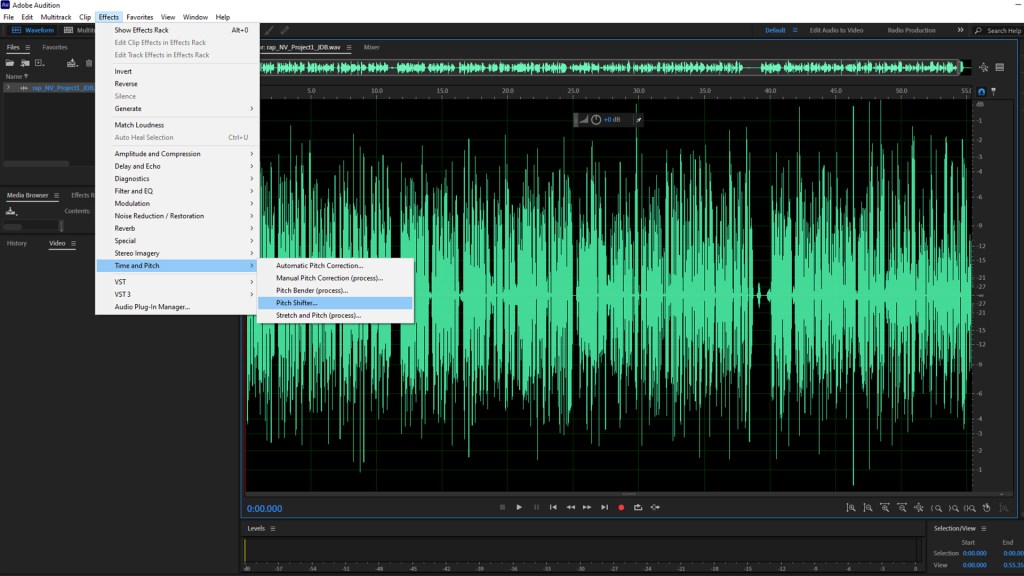Open the Window menu
1024x576 pixels.
click(x=195, y=17)
